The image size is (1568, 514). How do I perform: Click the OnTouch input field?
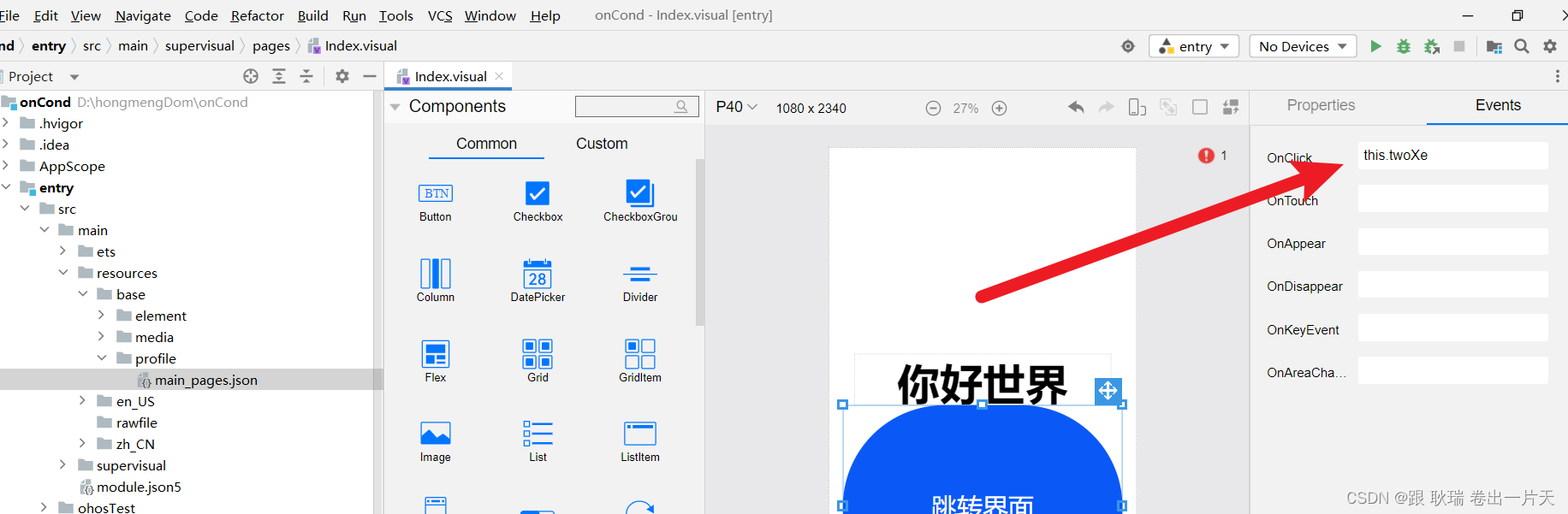(1452, 198)
